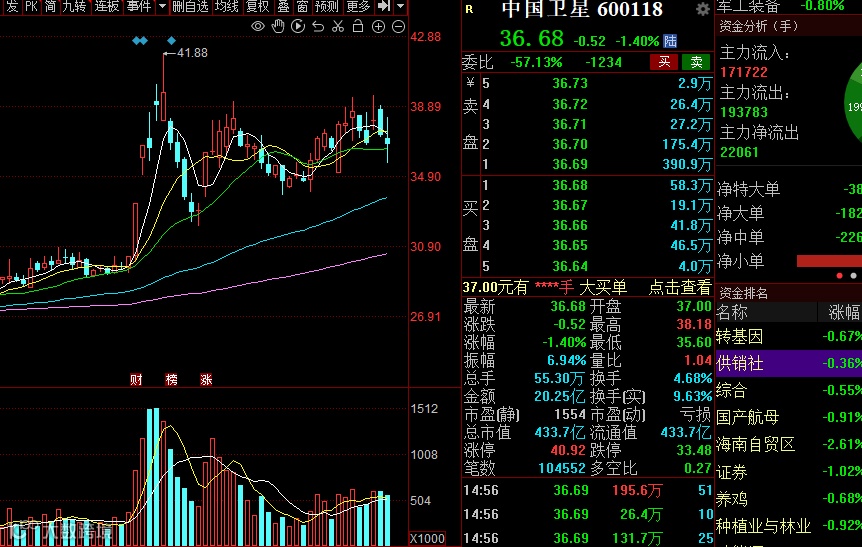Click the 窗 window button

302,7
